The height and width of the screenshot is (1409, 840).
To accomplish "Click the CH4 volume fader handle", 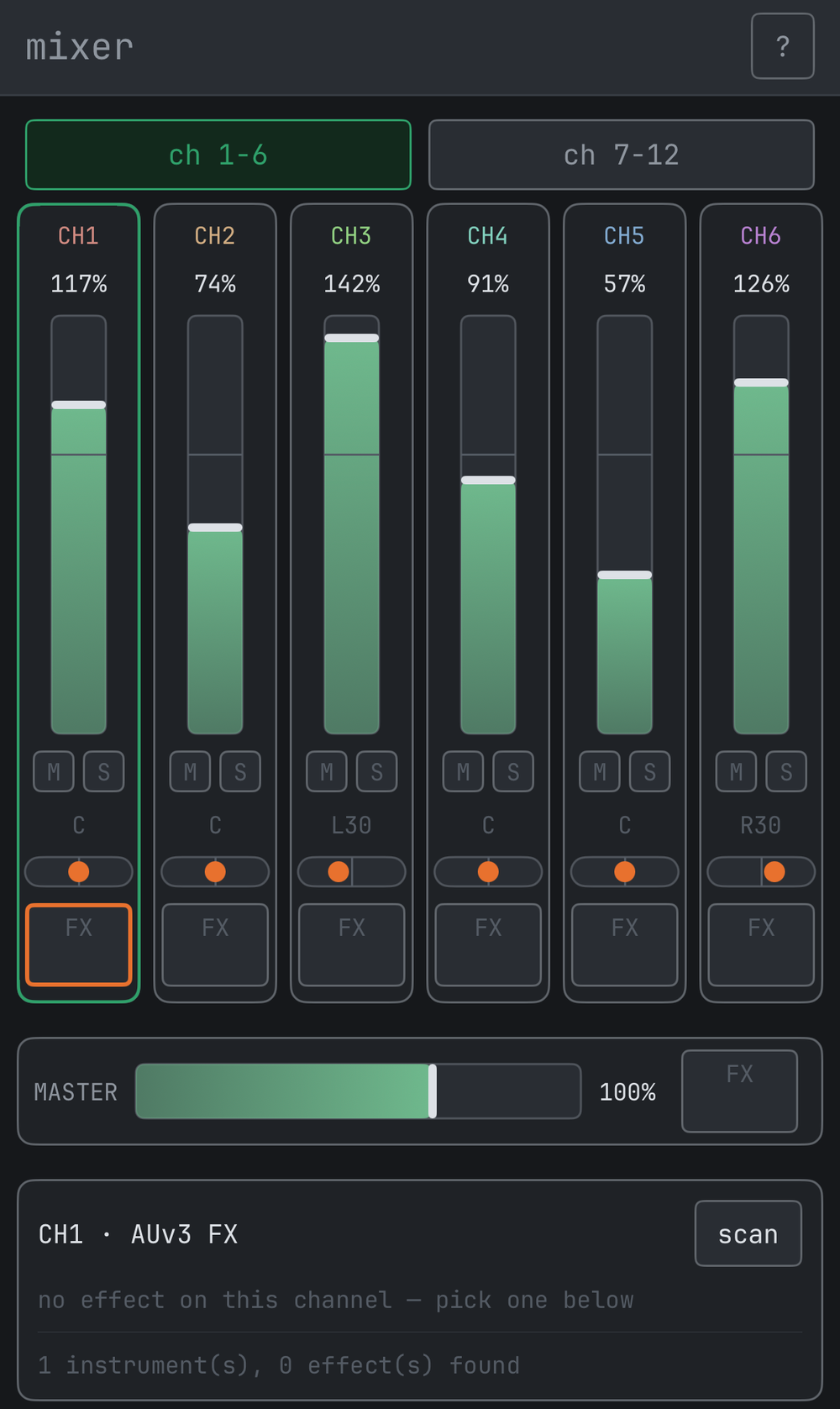I will 488,480.
